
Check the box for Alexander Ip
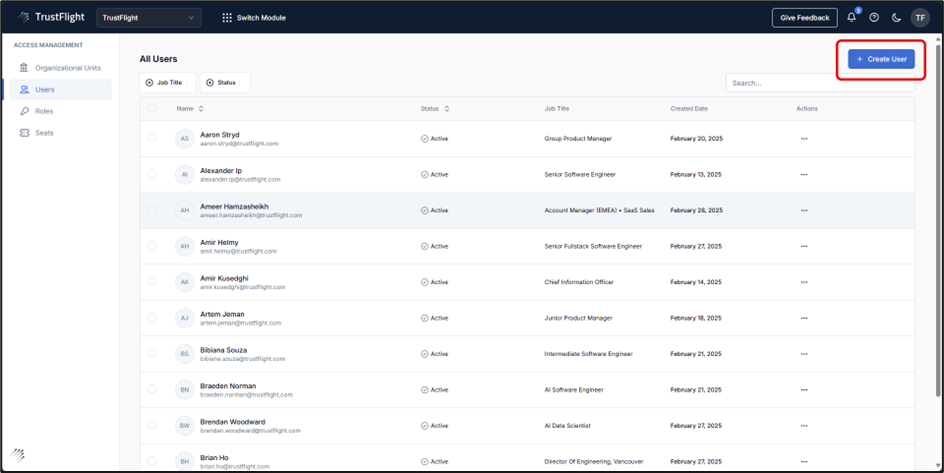152,173
